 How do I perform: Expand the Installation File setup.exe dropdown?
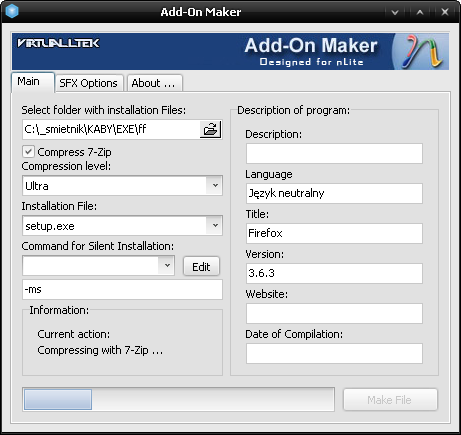(x=215, y=225)
